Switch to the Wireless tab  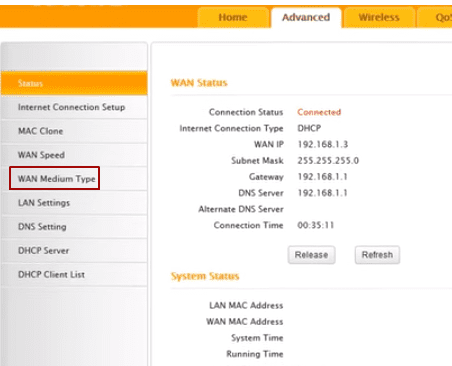pos(379,17)
